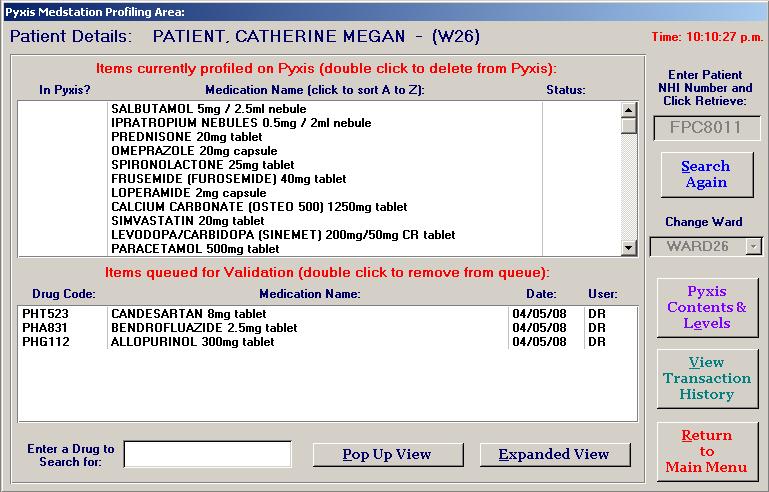Click the queue User column header
Screen dimensions: 769x492
[x=603, y=294]
